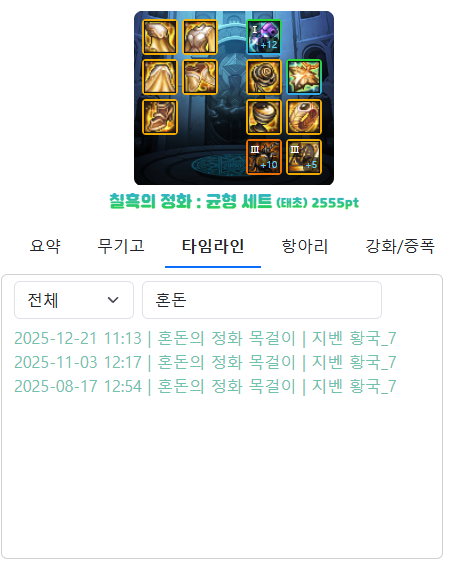Screen dimensions: 450x570
Task: Click the golden pants equipment icon
Action: [x=160, y=77]
